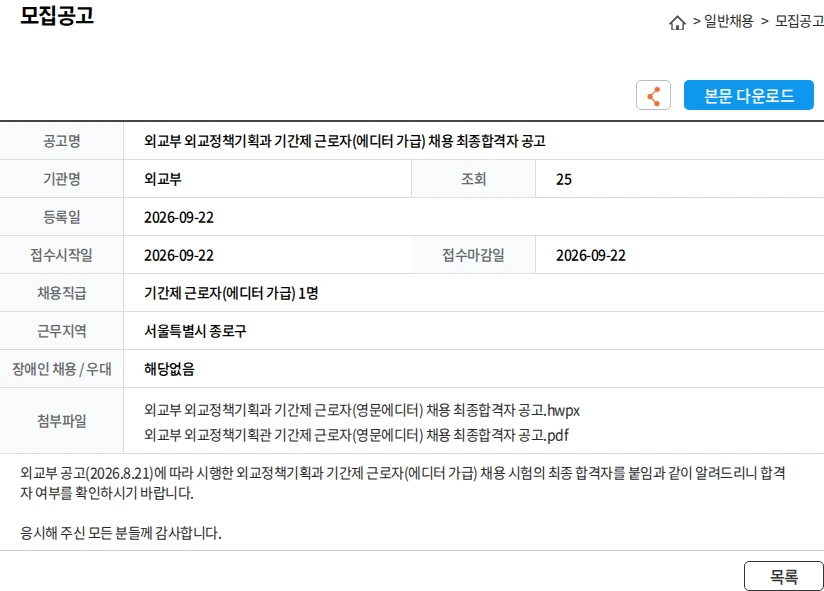Click the 접수마감일 label cell
The height and width of the screenshot is (591, 824).
[473, 255]
